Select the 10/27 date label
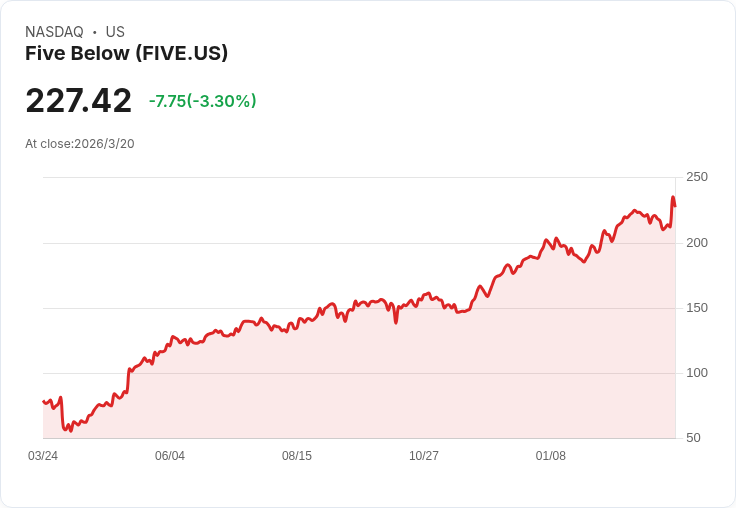736x508 pixels. (423, 456)
